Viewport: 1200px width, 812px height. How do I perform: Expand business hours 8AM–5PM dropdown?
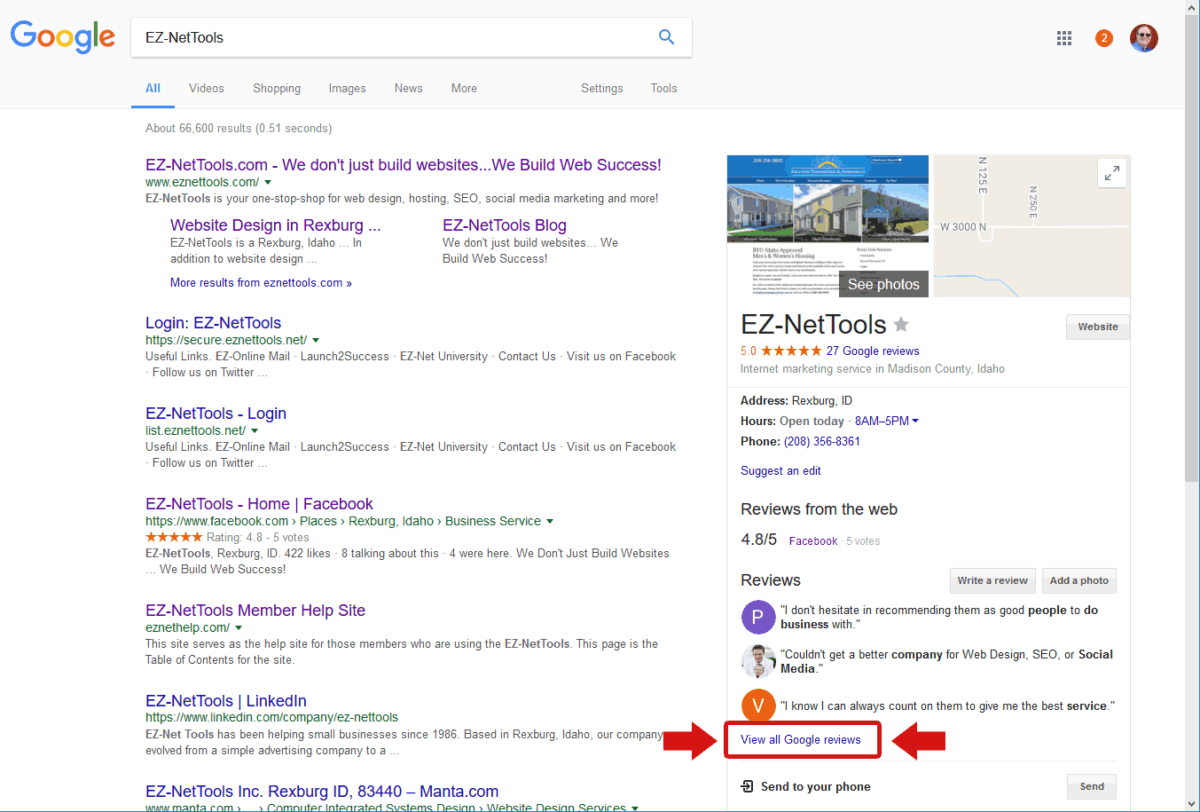point(915,421)
